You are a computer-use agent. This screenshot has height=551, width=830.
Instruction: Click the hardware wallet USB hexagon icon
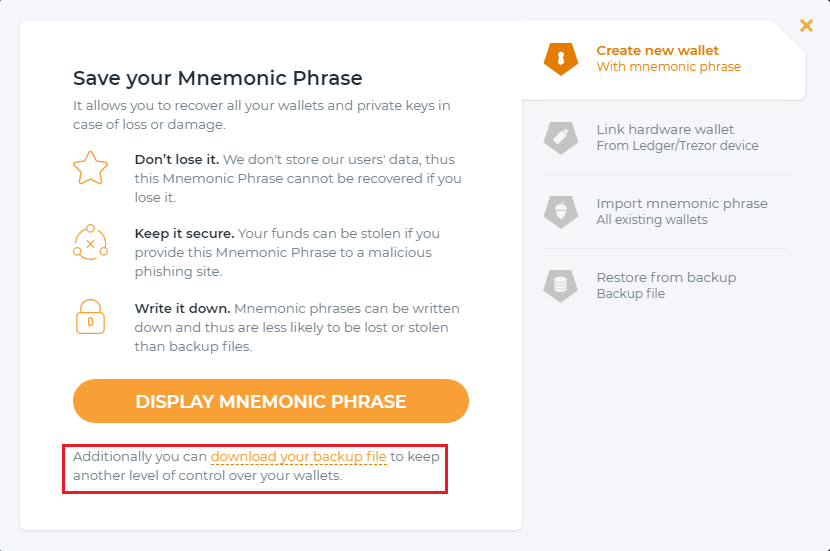pyautogui.click(x=561, y=137)
